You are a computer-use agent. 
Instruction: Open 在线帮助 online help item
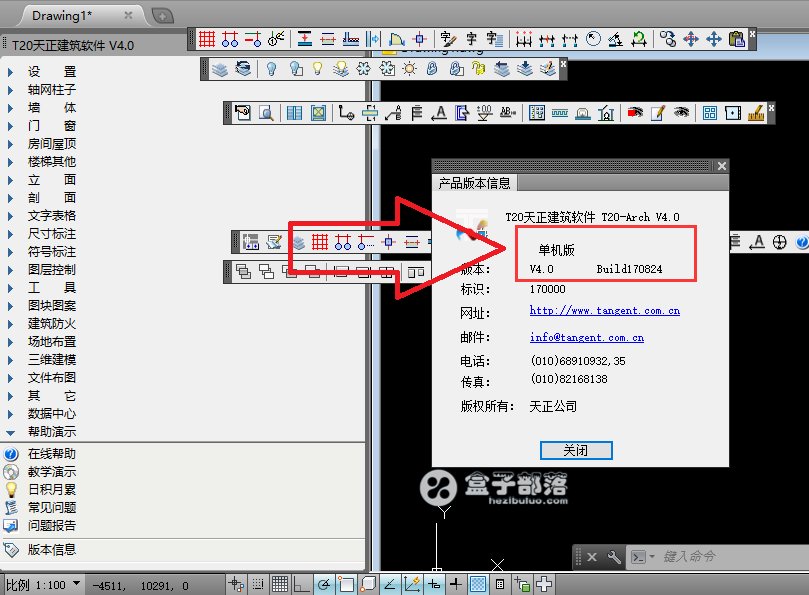[x=51, y=454]
